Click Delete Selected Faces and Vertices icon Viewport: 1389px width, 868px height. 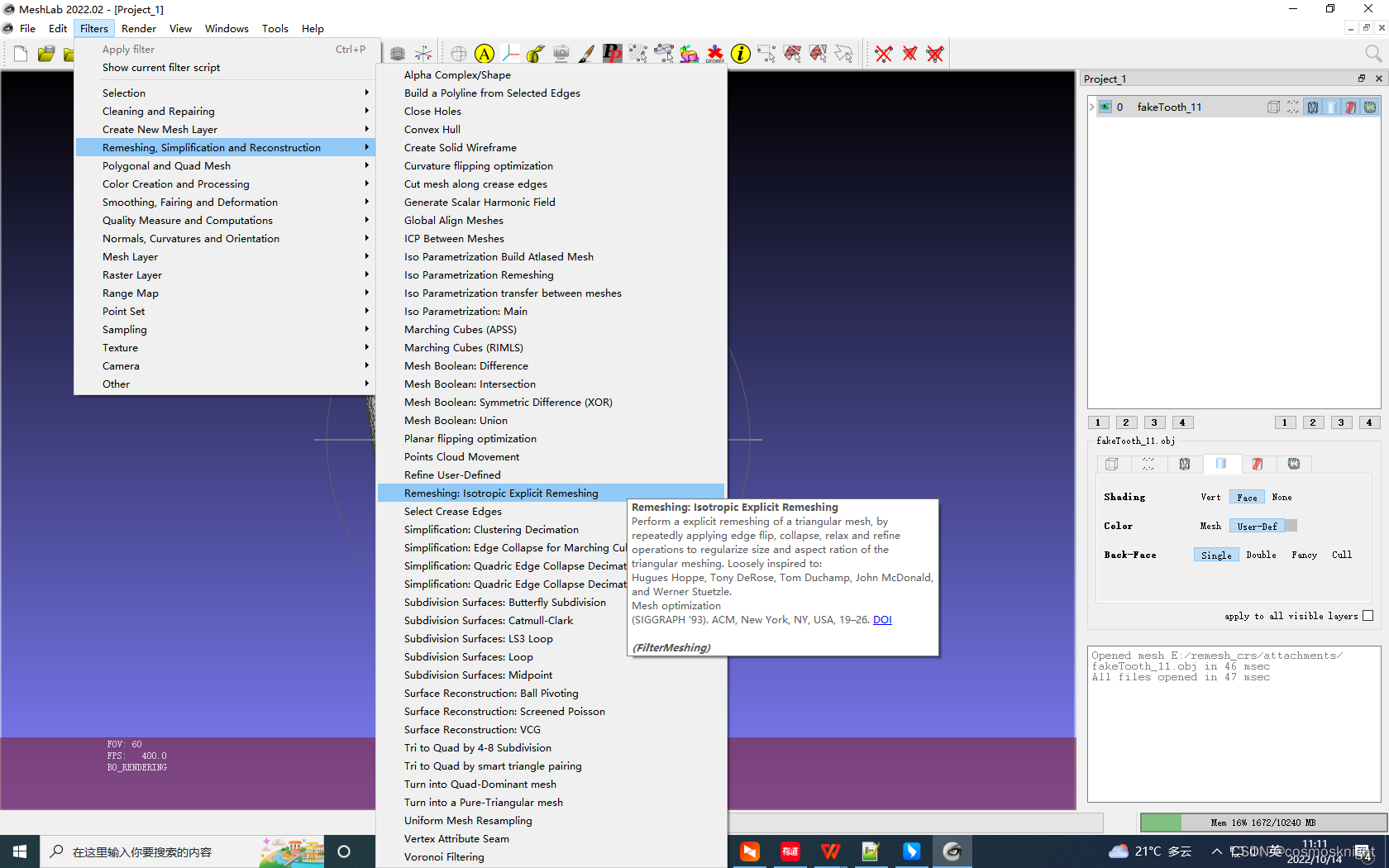point(935,54)
